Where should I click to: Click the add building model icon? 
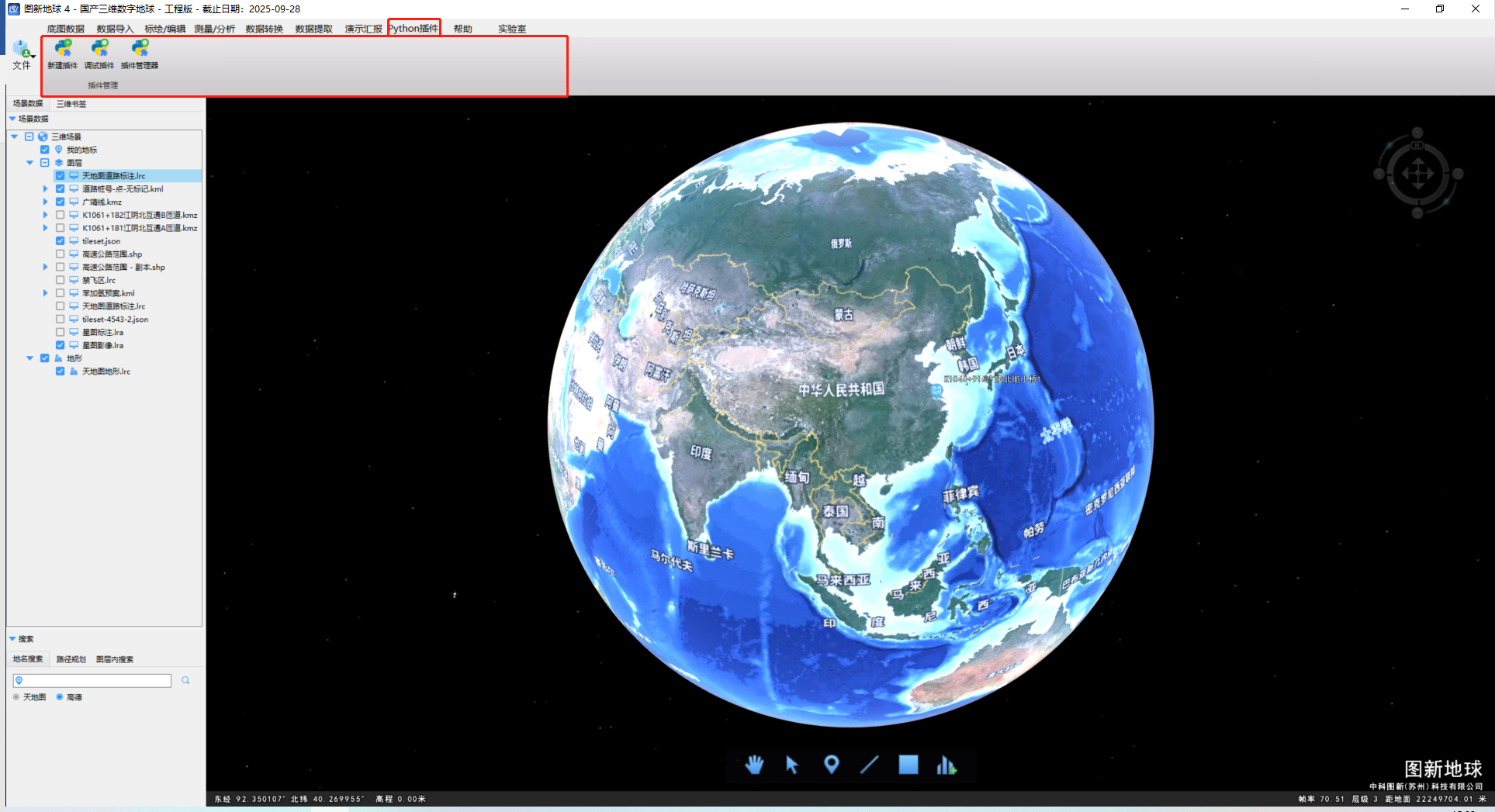click(946, 765)
